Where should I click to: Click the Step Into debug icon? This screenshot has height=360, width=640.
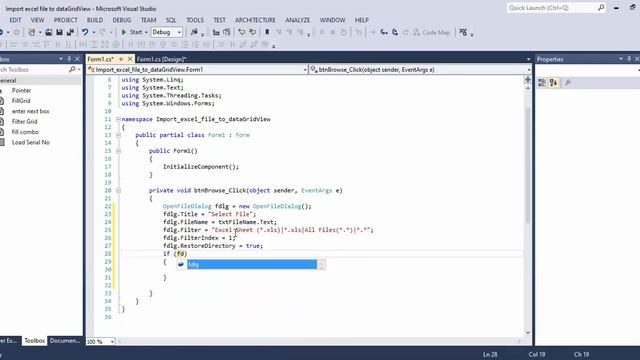(x=384, y=32)
